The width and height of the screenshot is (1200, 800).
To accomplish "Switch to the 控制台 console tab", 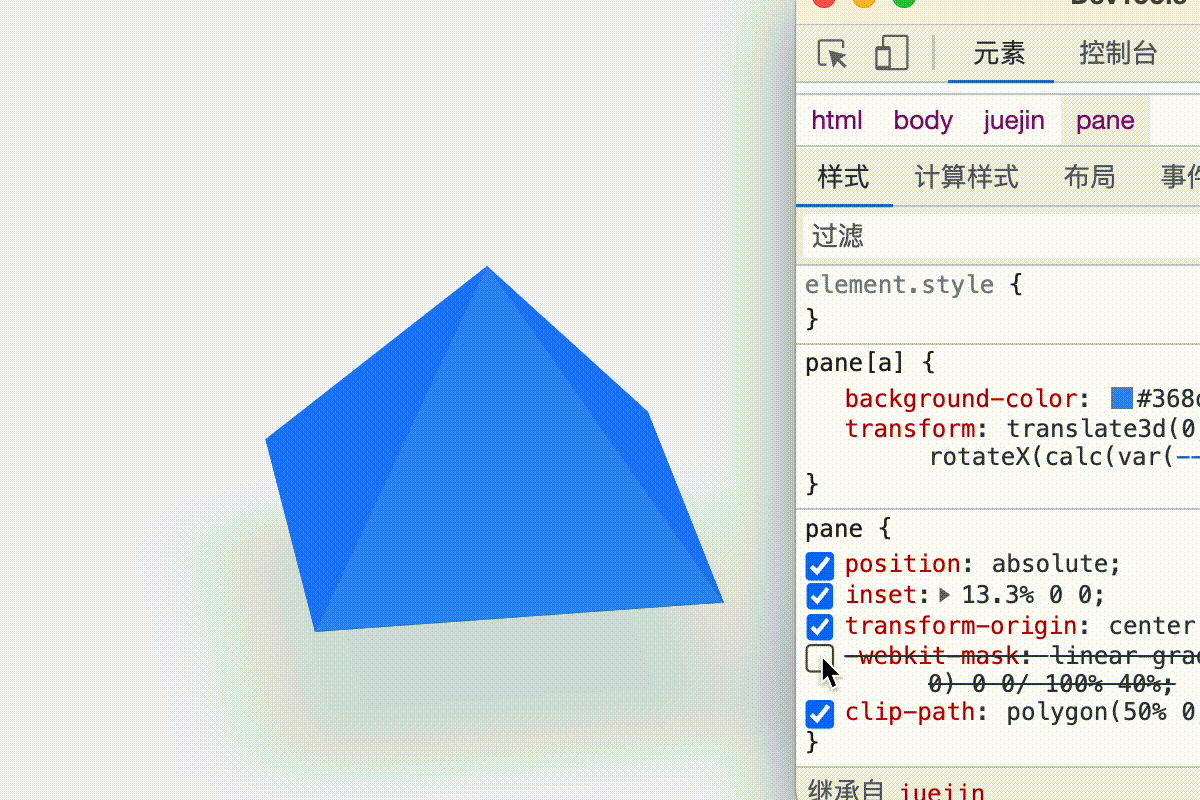I will (x=1117, y=55).
